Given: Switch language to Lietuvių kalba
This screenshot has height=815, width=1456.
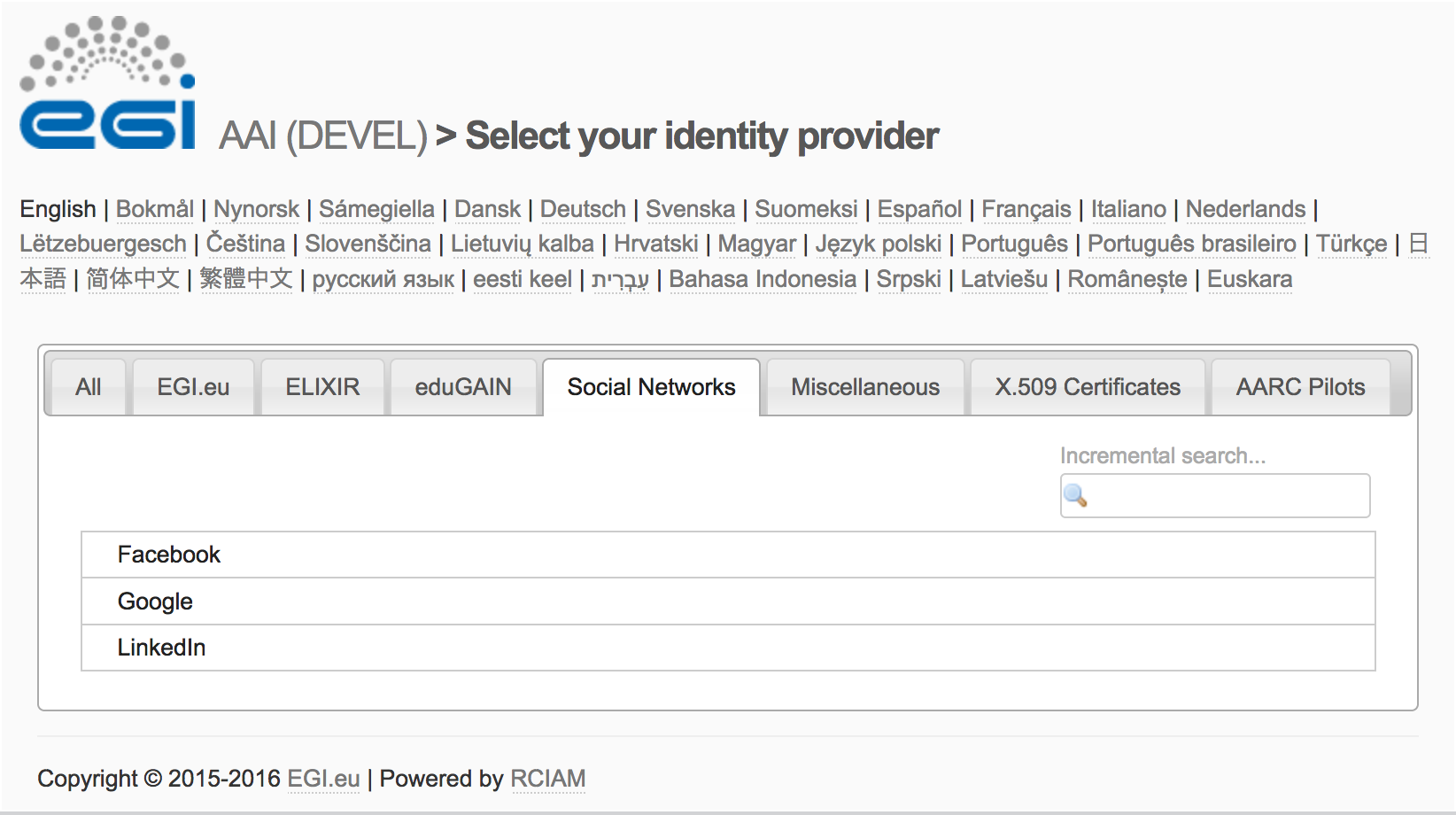Looking at the screenshot, I should coord(523,244).
